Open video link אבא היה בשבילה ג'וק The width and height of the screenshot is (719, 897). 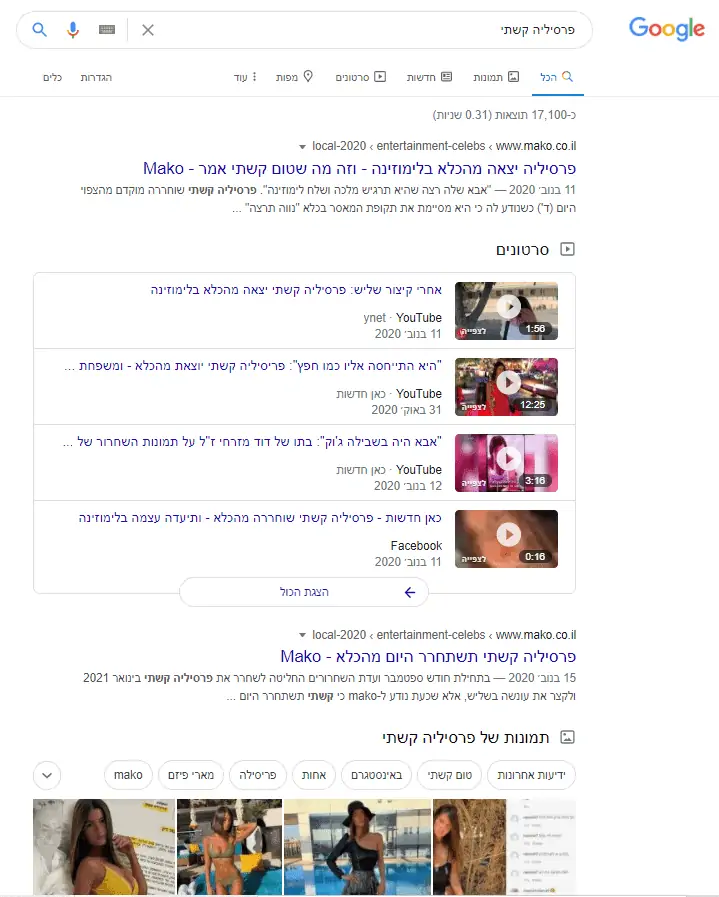(252, 442)
